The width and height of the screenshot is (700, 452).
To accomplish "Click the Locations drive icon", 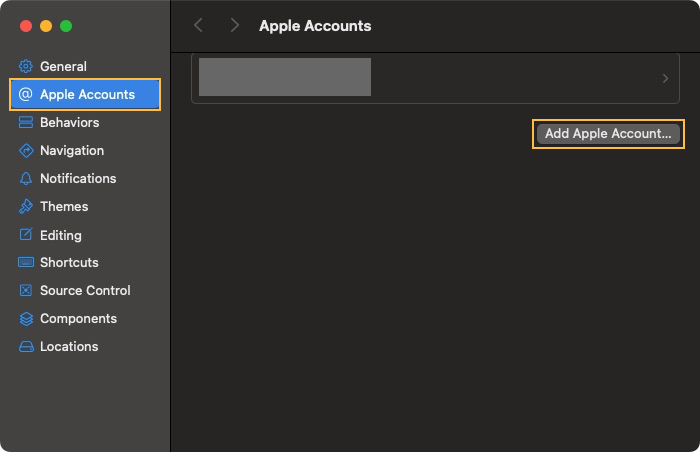I will point(26,347).
